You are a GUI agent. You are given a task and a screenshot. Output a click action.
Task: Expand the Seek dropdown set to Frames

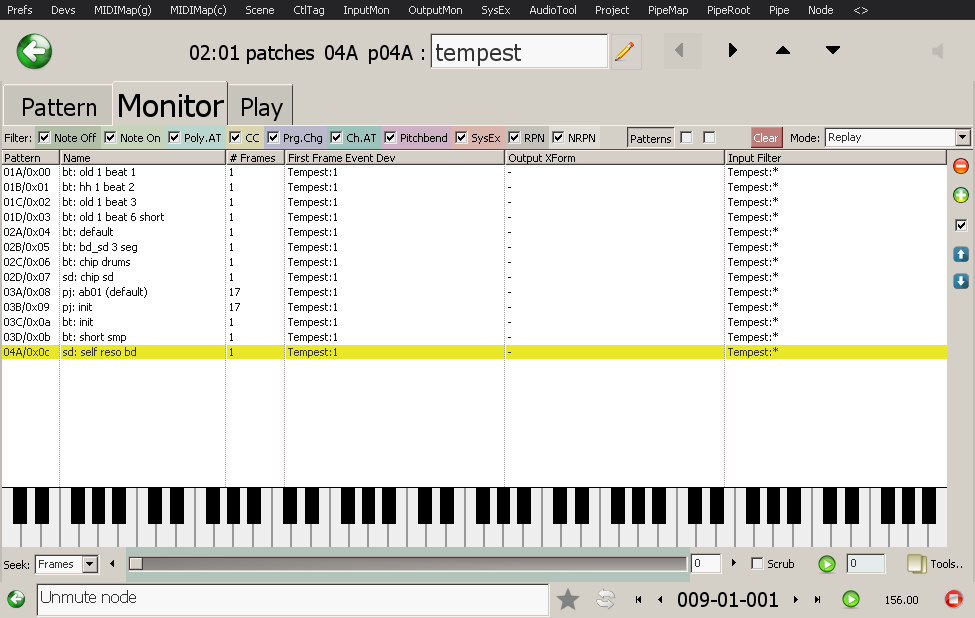pyautogui.click(x=89, y=564)
